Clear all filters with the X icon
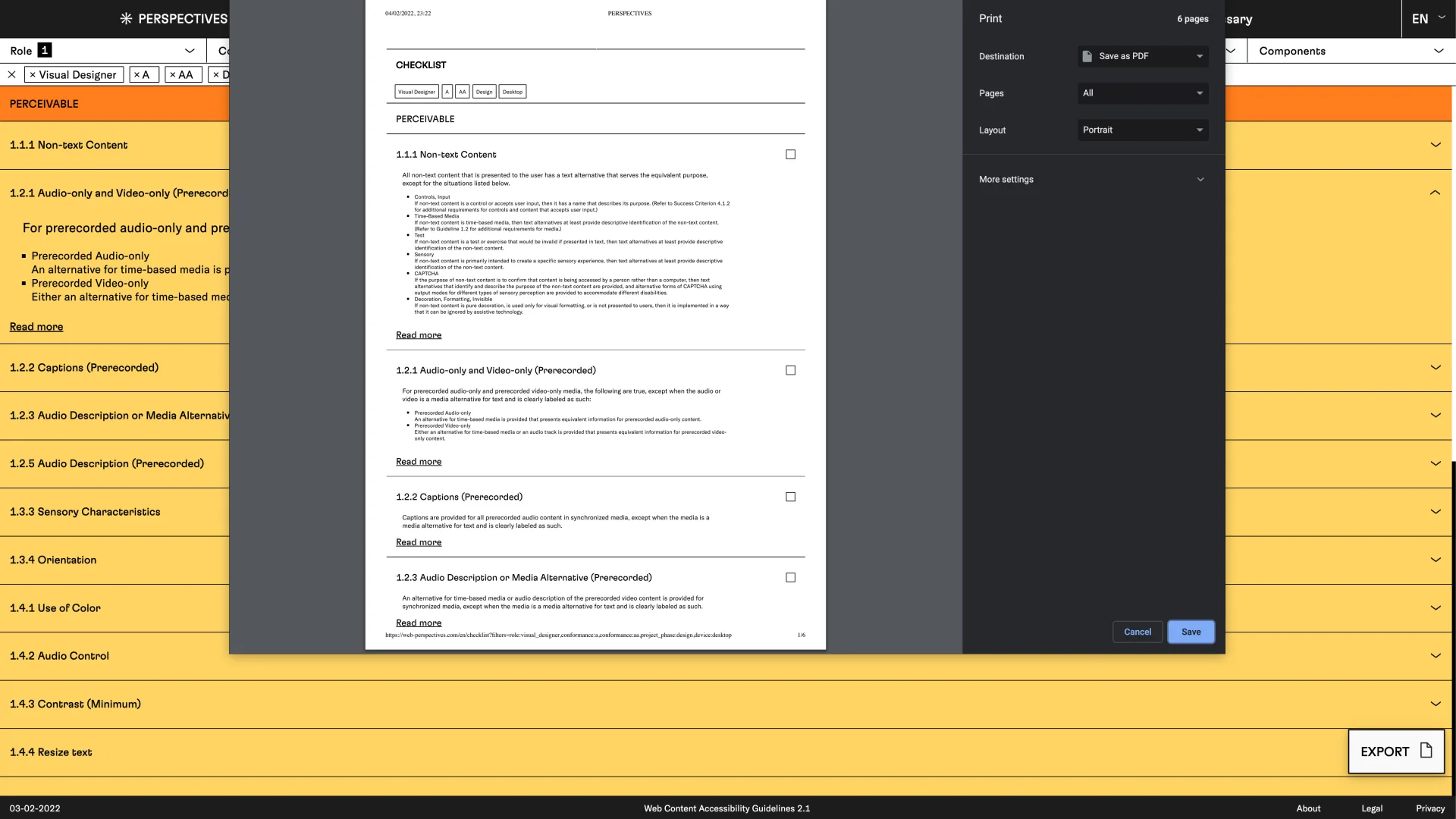 point(11,74)
